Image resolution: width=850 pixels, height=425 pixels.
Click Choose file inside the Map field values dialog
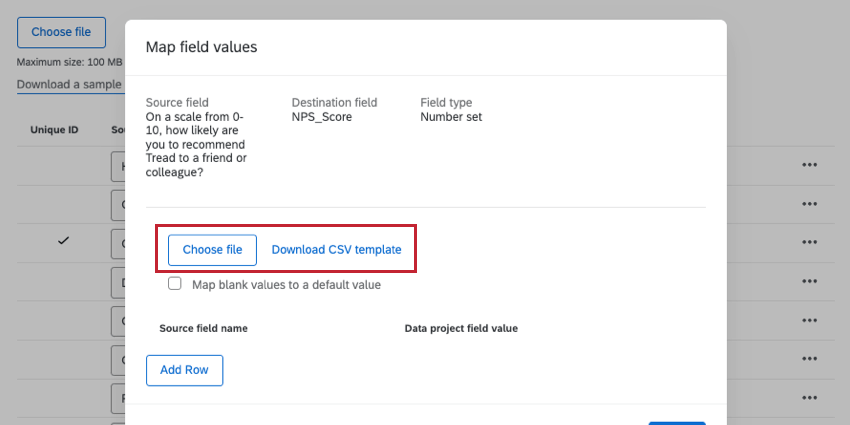coord(212,250)
